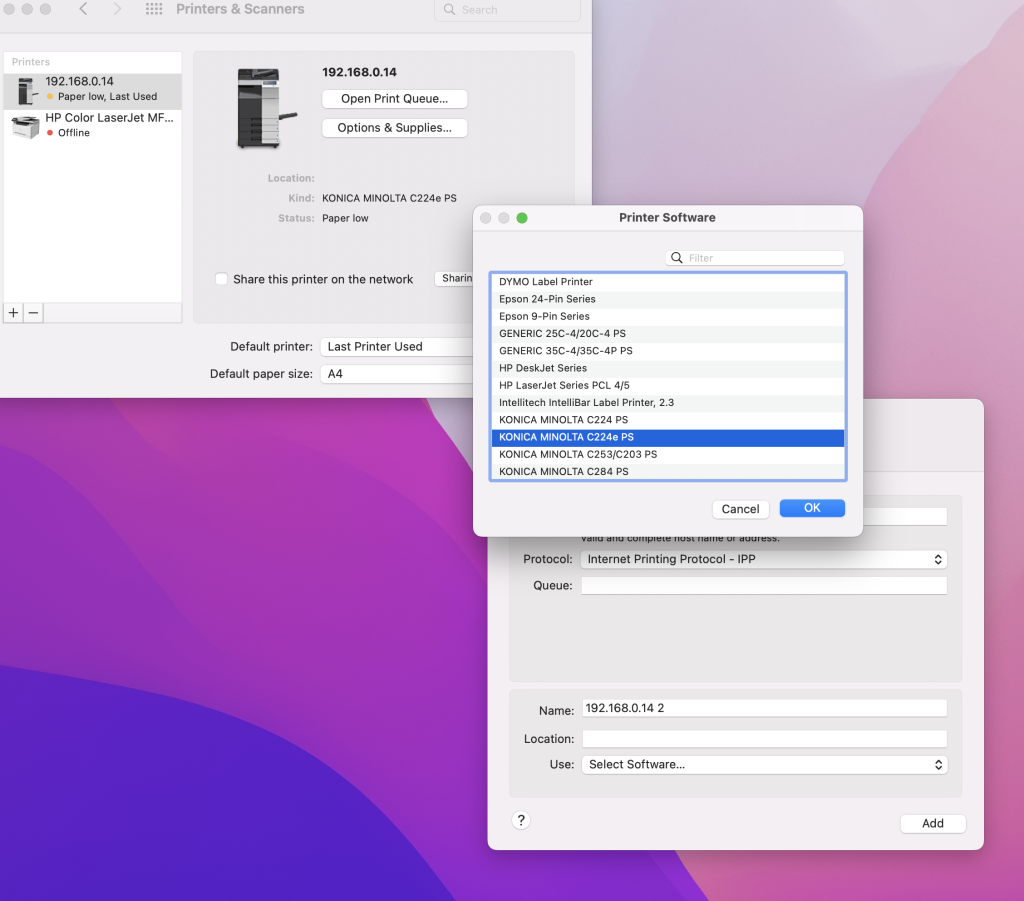
Task: Open Default paper size dropdown
Action: (397, 374)
